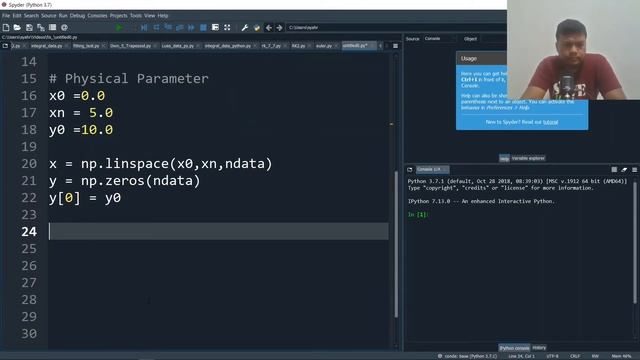Run file with green play button

click(119, 28)
